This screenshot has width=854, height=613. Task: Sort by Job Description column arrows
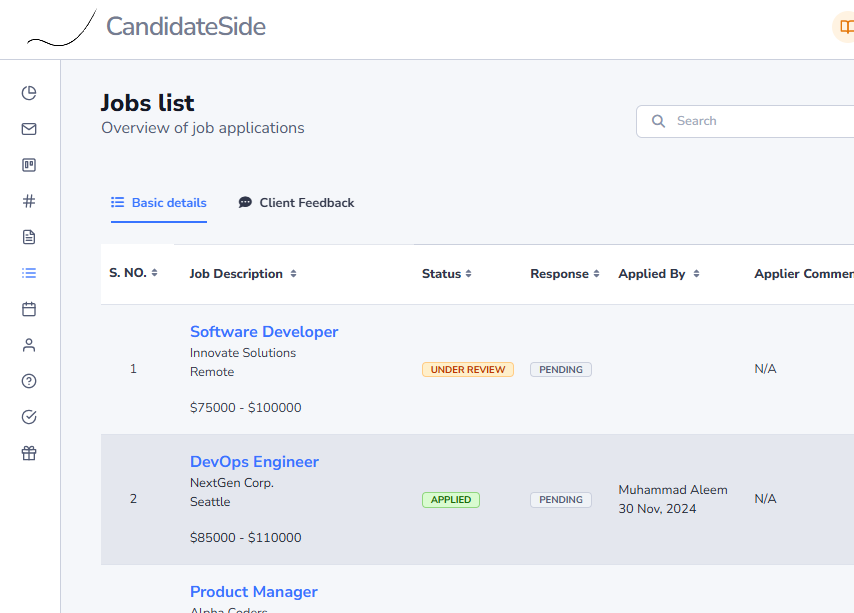pos(293,274)
